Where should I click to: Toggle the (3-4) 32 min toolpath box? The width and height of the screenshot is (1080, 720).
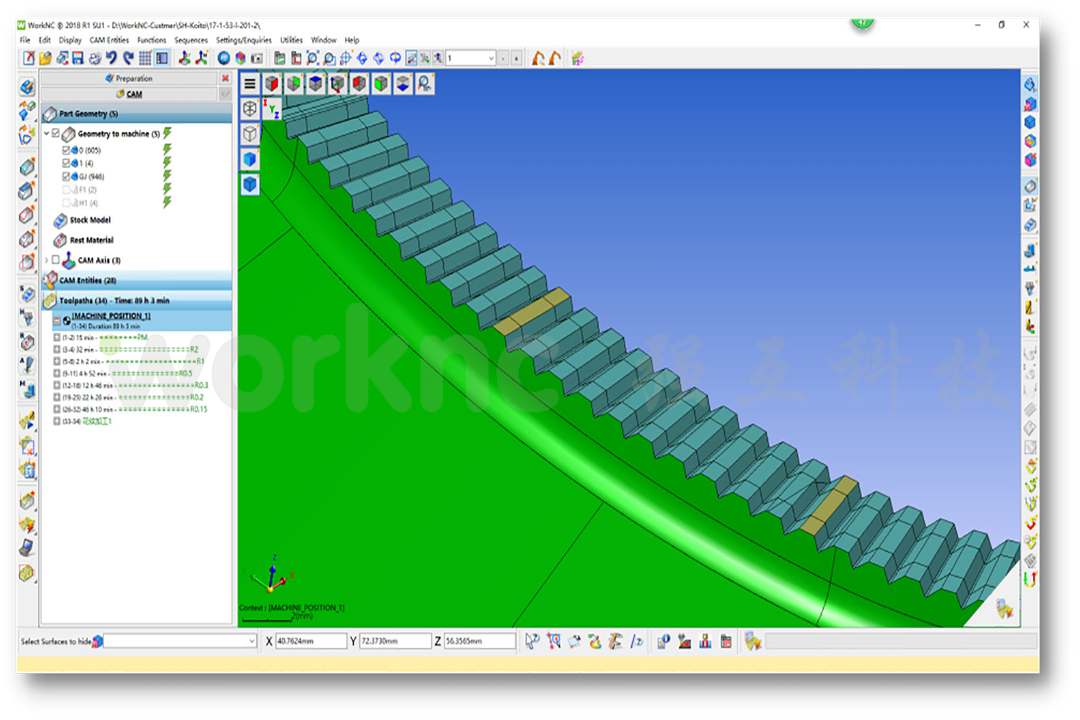(57, 350)
